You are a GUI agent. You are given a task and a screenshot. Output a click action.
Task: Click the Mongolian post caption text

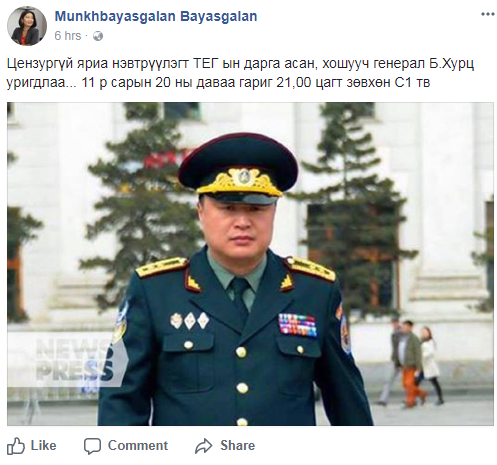[240, 72]
